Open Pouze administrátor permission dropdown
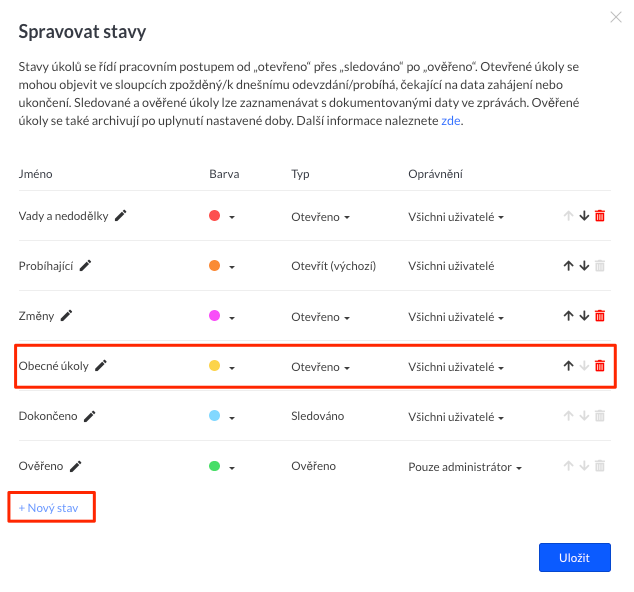Image resolution: width=634 pixels, height=592 pixels. [x=465, y=467]
